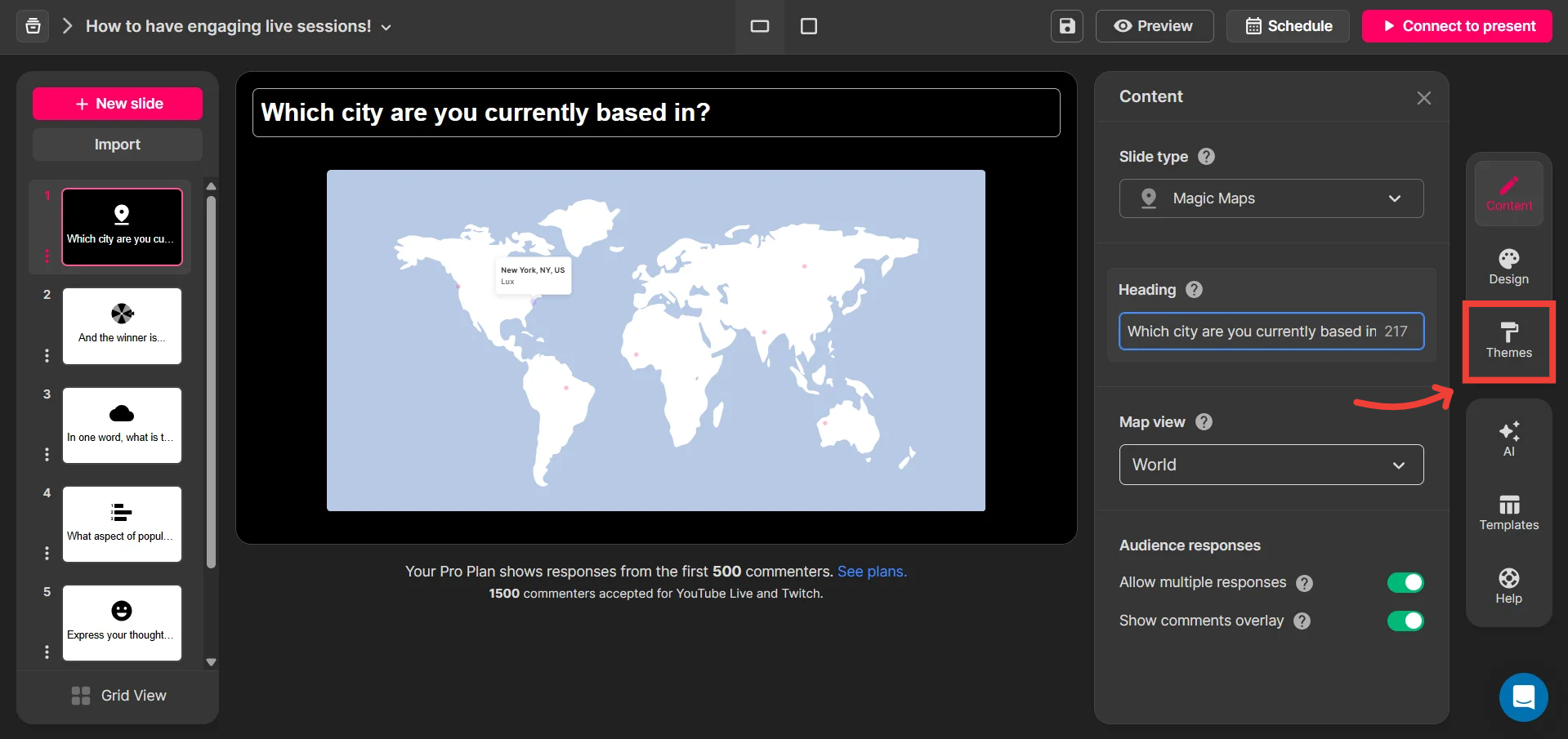This screenshot has width=1568, height=739.
Task: Click the Heading text input field
Action: coord(1250,332)
